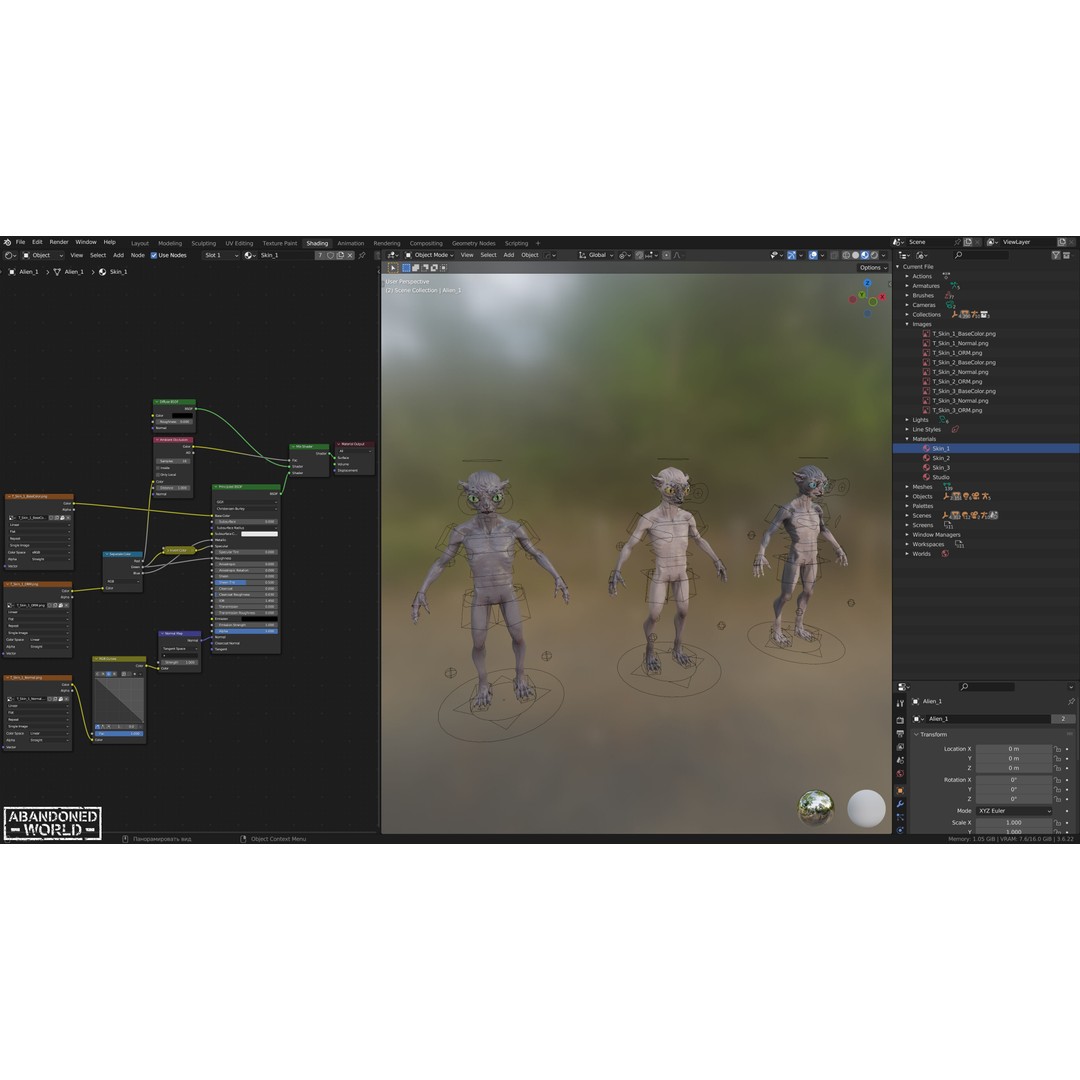1080x1080 pixels.
Task: Open the node editor shader type Object dropdown
Action: pos(43,256)
